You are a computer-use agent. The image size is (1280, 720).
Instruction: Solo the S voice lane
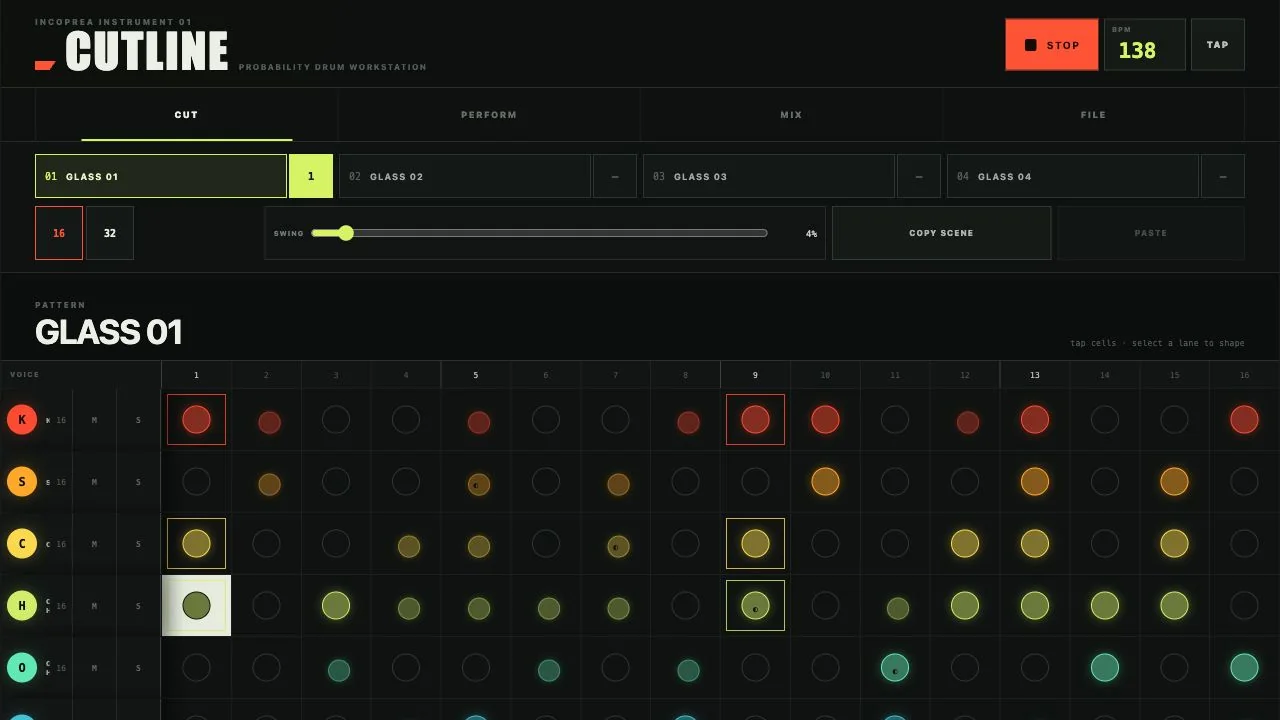tap(138, 482)
